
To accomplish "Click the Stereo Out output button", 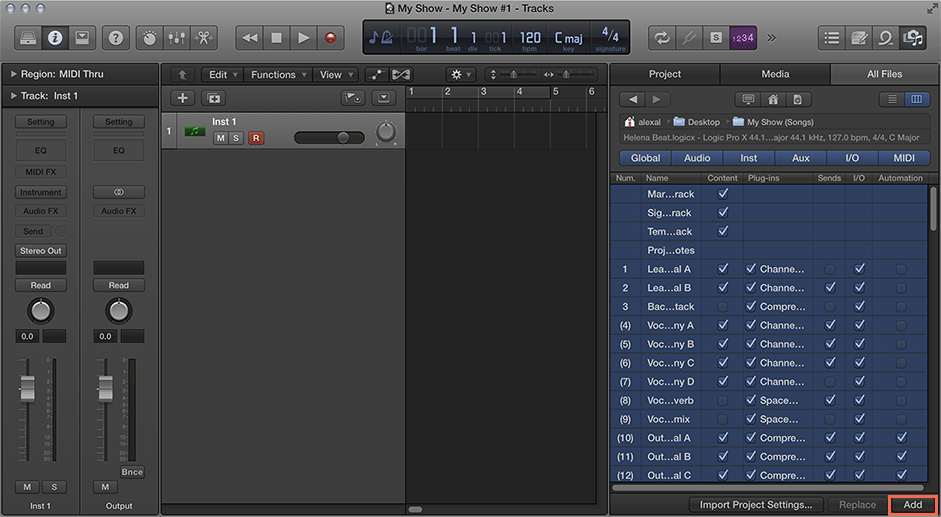I will 41,250.
